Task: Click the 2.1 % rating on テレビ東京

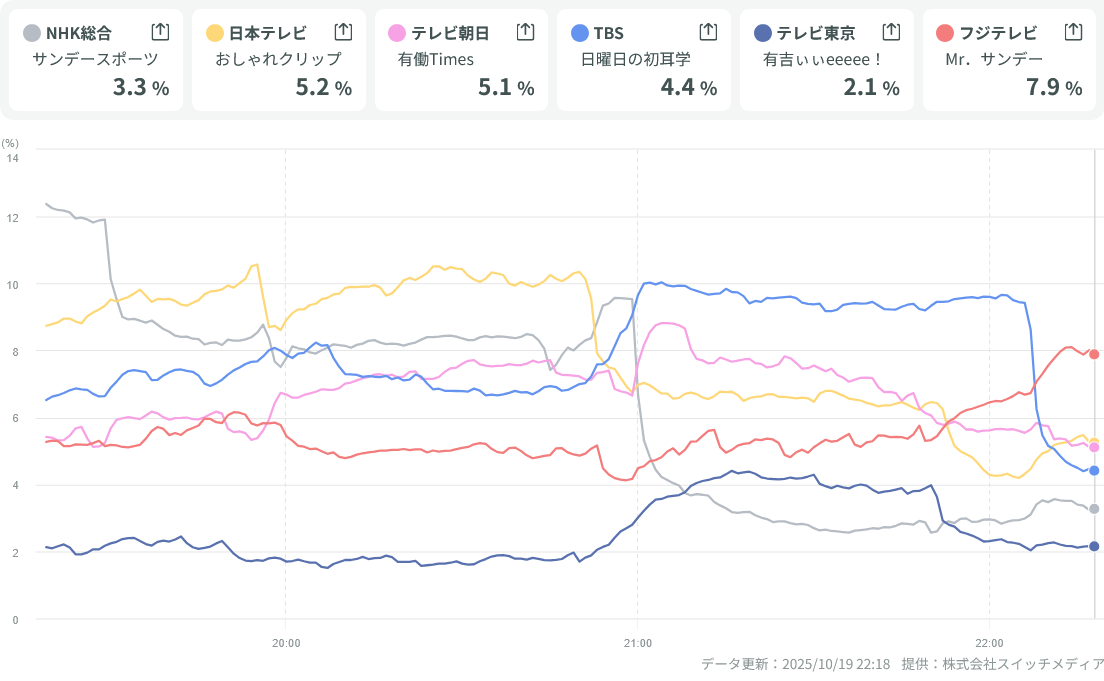Action: [871, 88]
